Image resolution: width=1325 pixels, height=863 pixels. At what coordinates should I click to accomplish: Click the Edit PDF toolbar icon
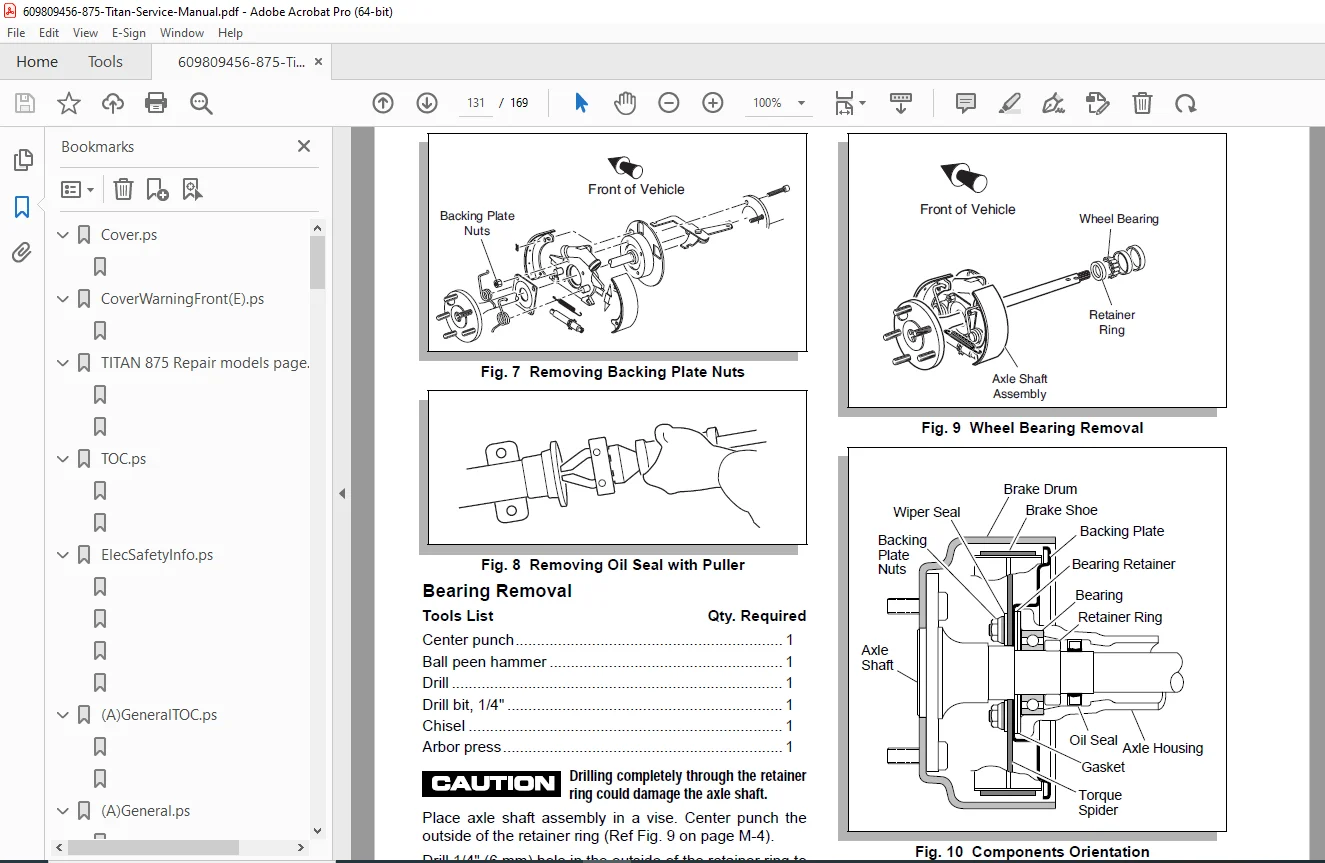(1097, 103)
